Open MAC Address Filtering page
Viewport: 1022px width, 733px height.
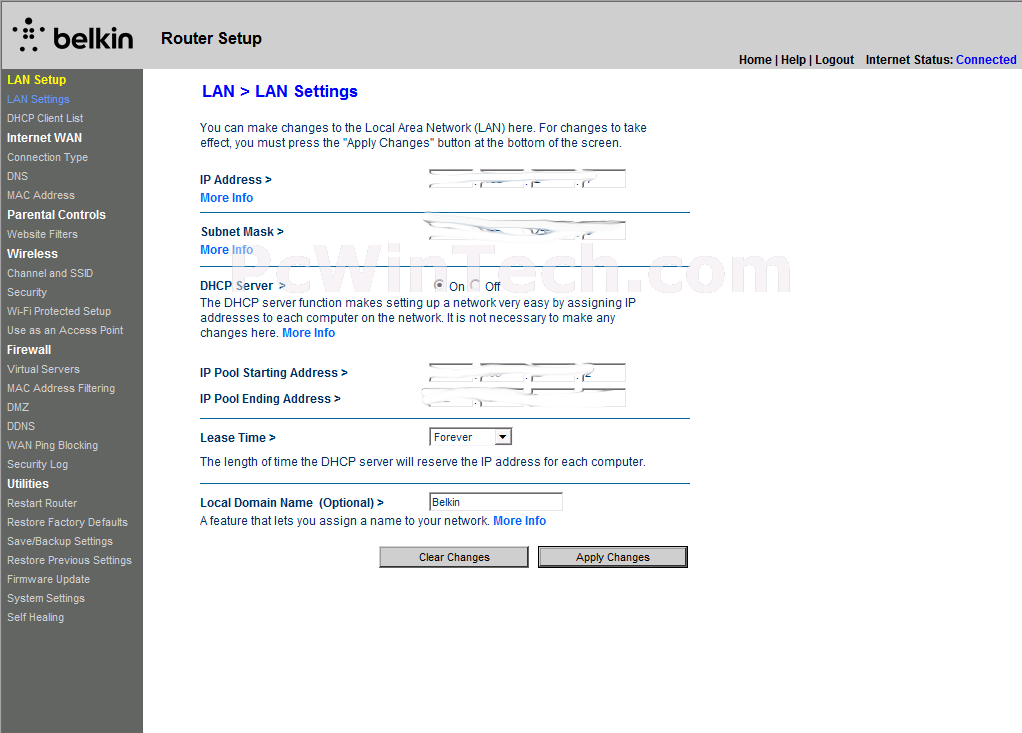pyautogui.click(x=61, y=388)
